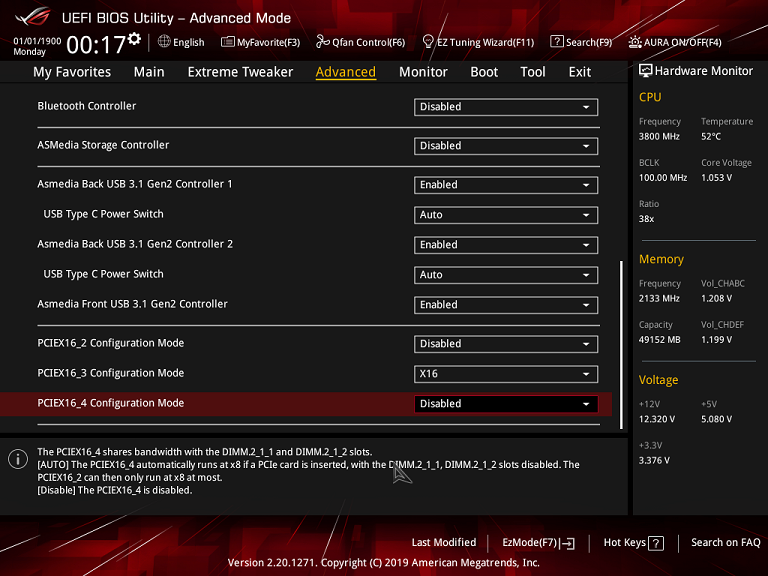Open Asmedia Back USB Controller 1 dropdown

[x=505, y=185]
